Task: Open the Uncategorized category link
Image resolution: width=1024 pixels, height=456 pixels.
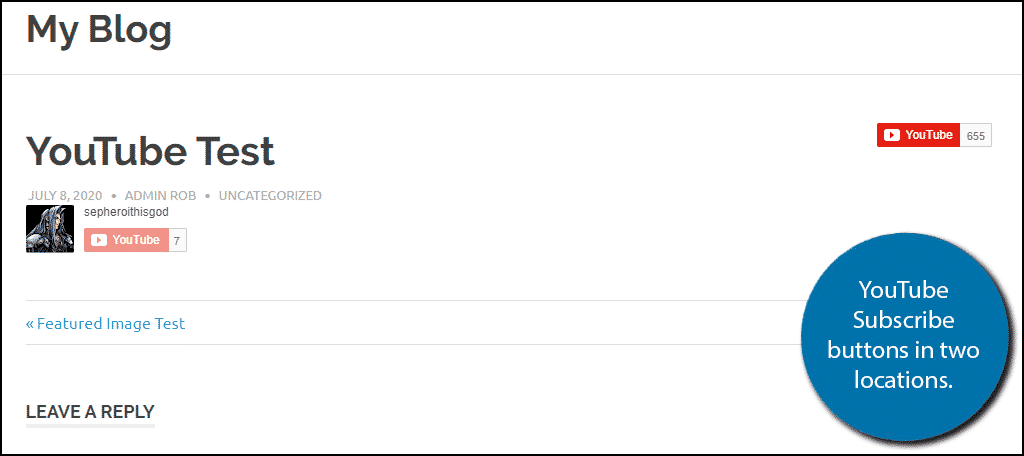Action: point(270,196)
